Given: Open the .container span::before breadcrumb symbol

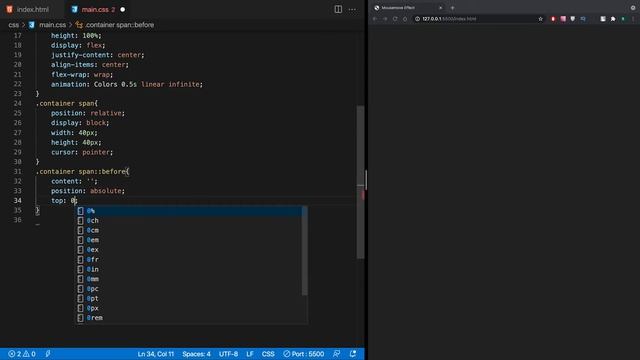Looking at the screenshot, I should (120, 25).
